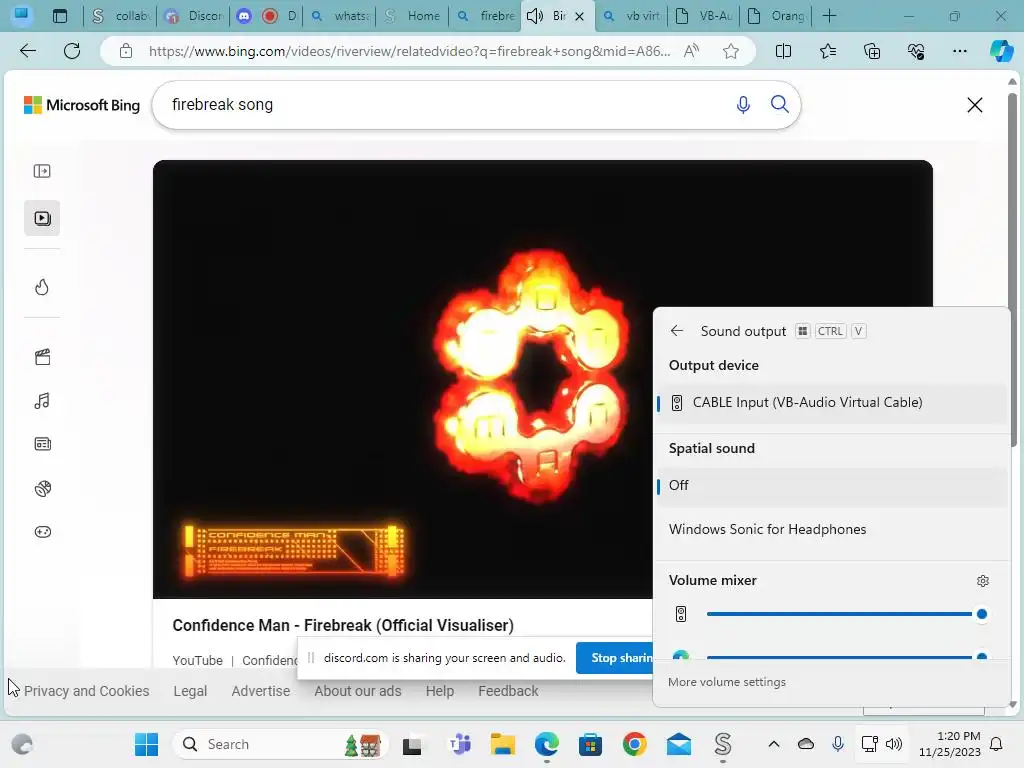1024x768 pixels.
Task: Focus the browser address bar URL
Action: 409,51
